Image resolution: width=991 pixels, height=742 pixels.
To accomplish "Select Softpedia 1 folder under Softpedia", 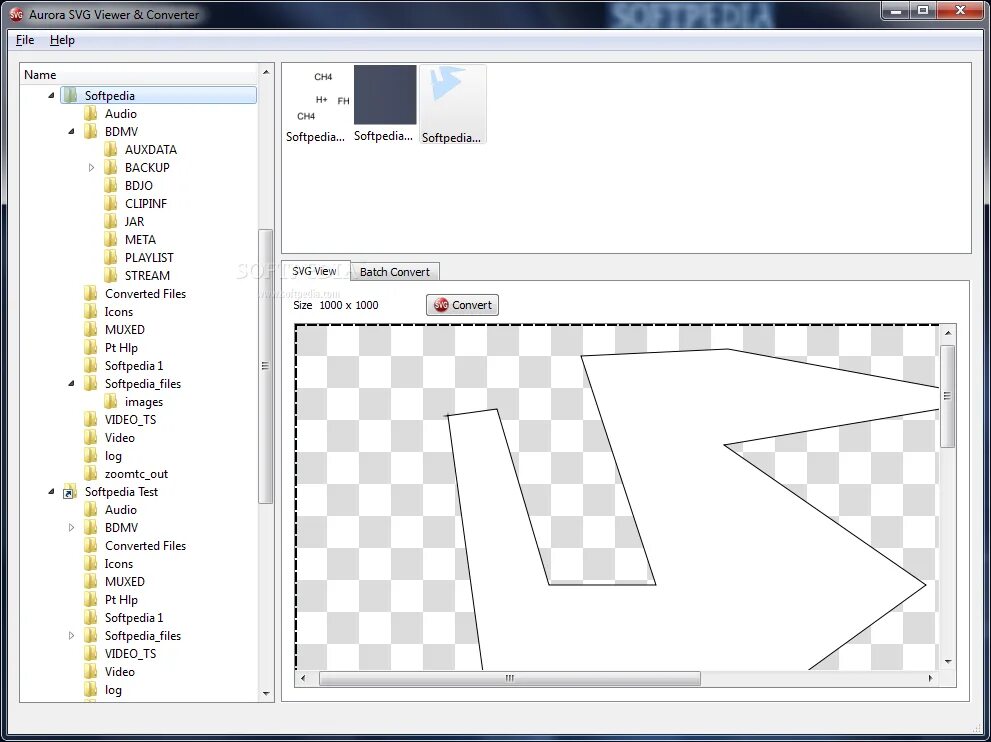I will (x=134, y=366).
